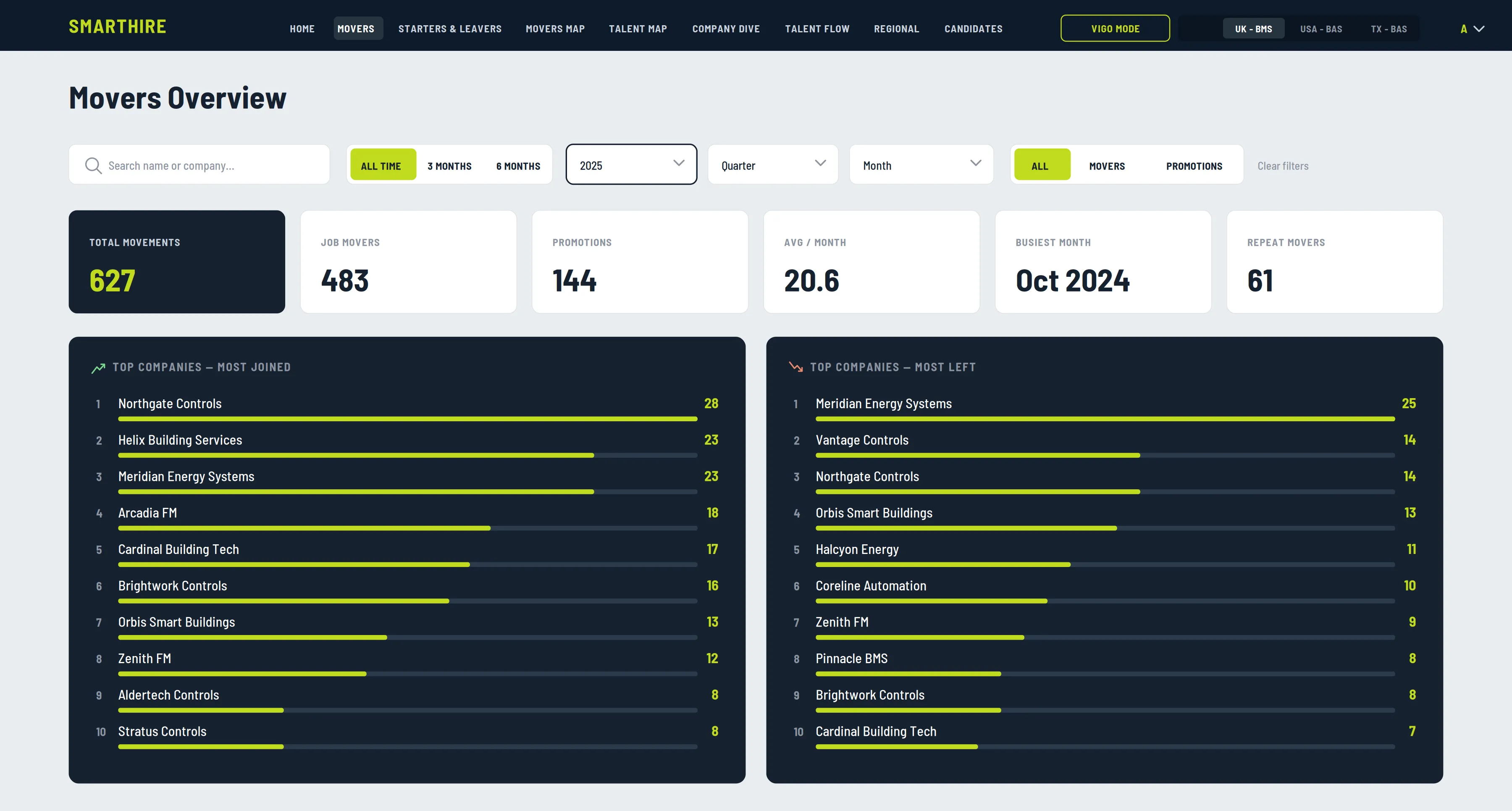Viewport: 1512px width, 811px height.
Task: Open STARTERS & LEAVERS page
Action: point(450,29)
